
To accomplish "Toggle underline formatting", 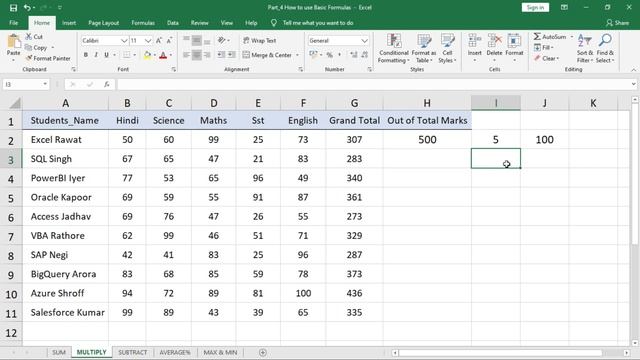I will [x=106, y=55].
